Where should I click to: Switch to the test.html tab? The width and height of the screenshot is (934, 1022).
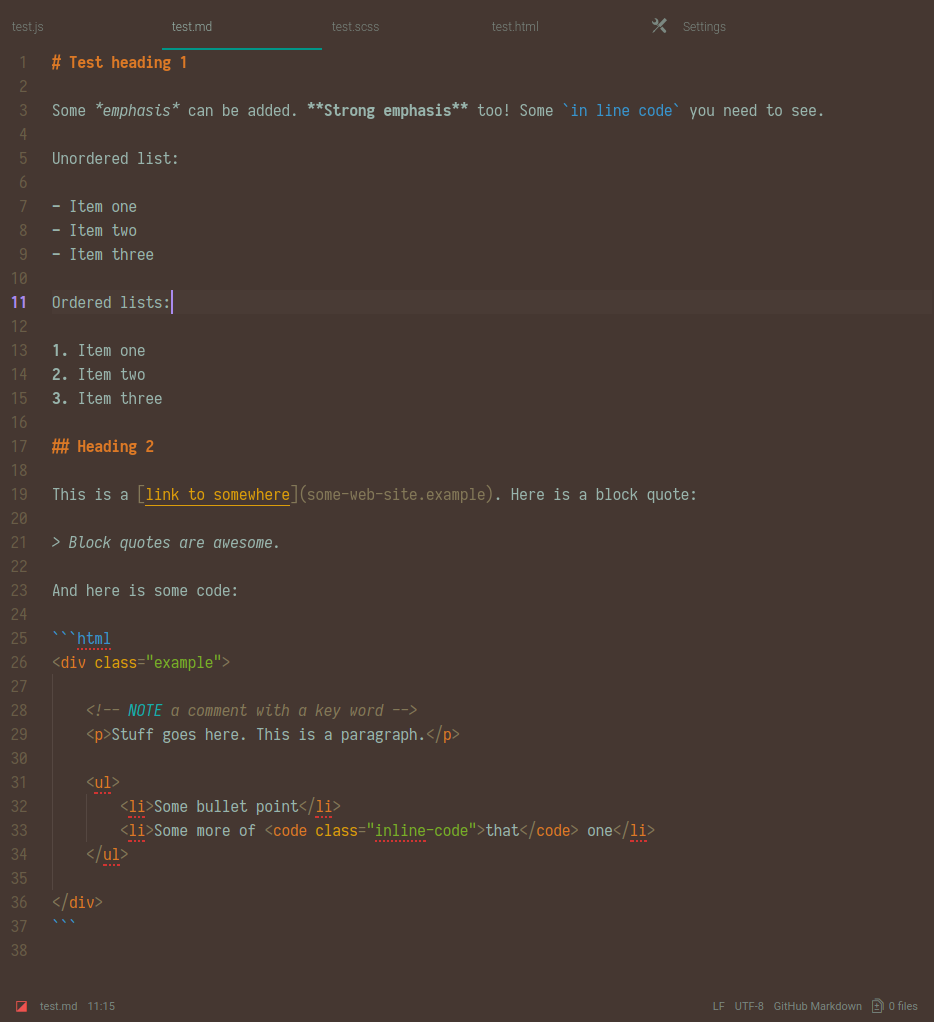coord(515,27)
